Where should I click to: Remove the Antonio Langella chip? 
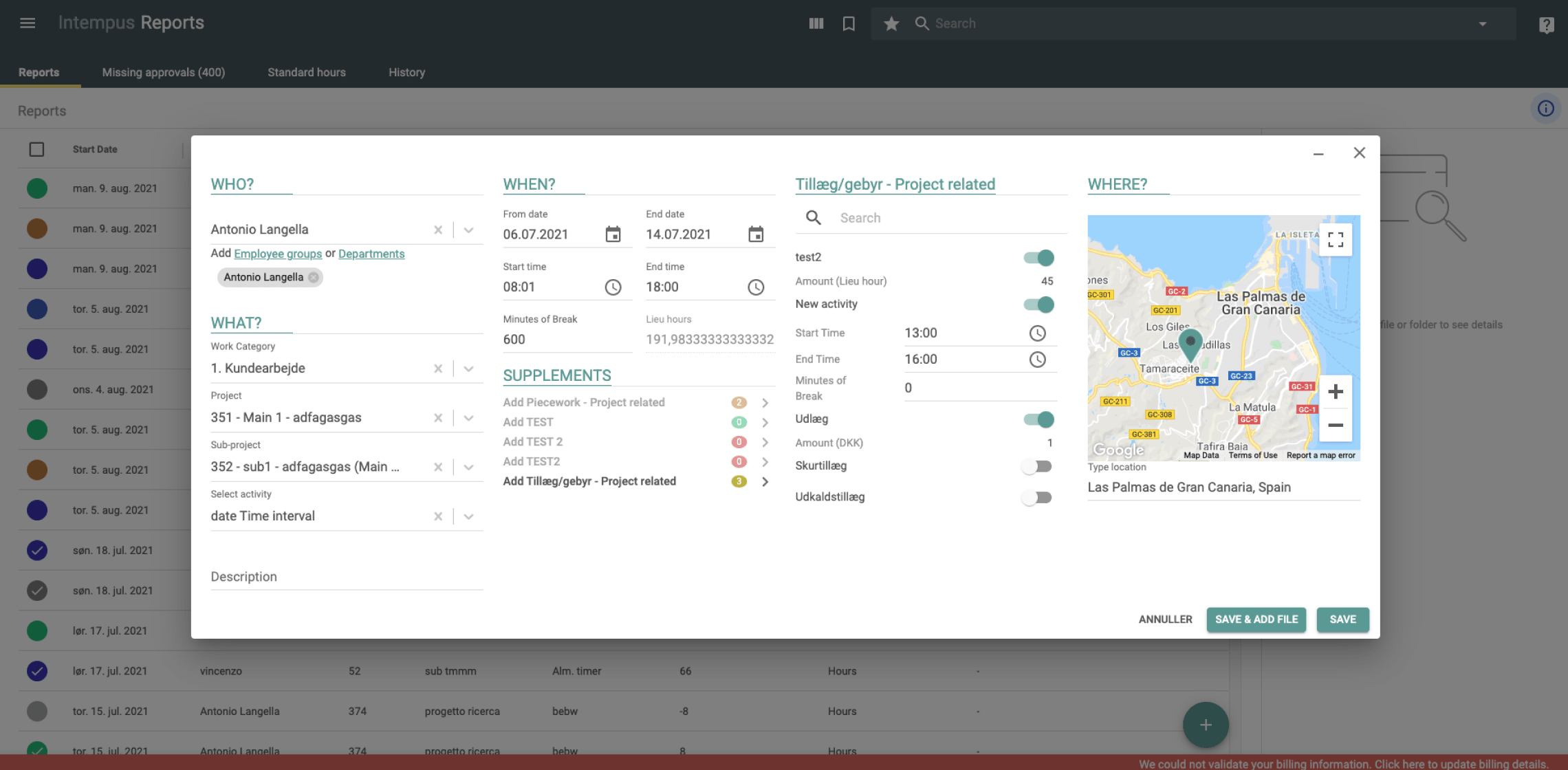(x=314, y=277)
